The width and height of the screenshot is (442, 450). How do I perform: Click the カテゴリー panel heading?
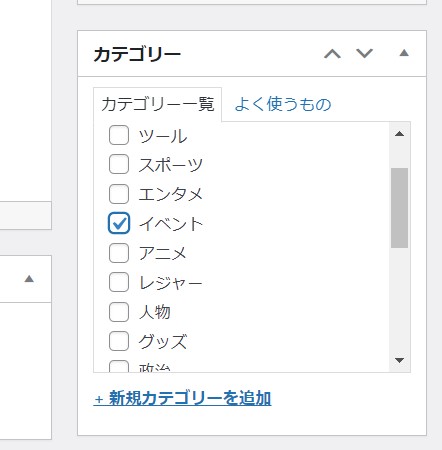point(137,54)
